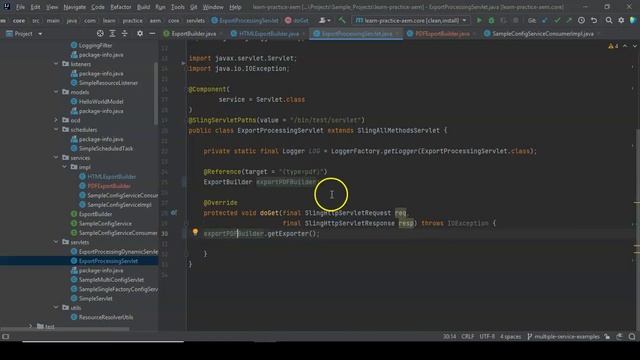Open the File menu
Viewport: 640px width, 360px height.
[x=20, y=7]
